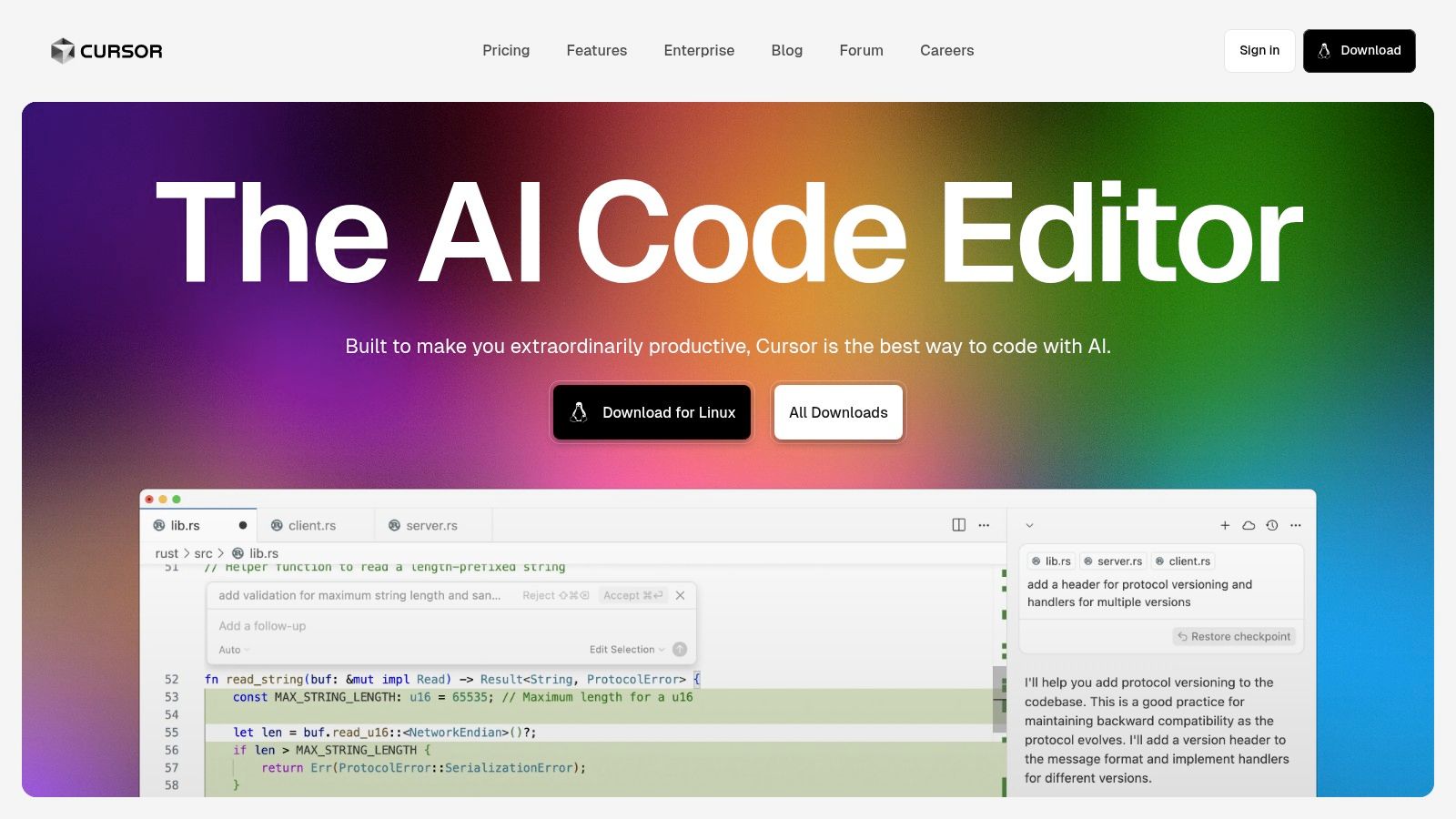Click the chat prompt about protocol versioning
Viewport: 1456px width, 819px height.
tap(1139, 593)
